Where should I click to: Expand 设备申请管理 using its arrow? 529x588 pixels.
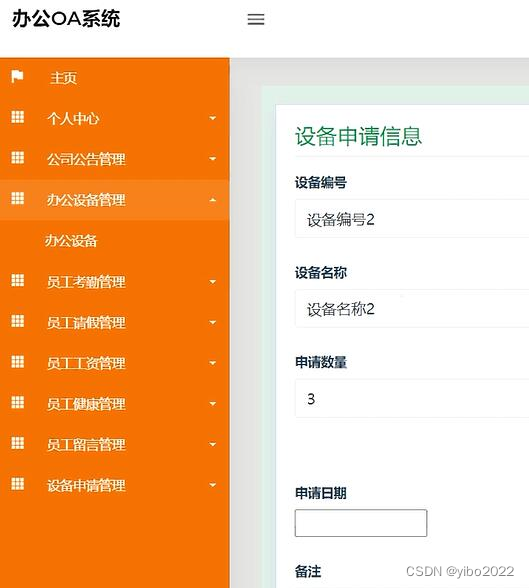213,485
